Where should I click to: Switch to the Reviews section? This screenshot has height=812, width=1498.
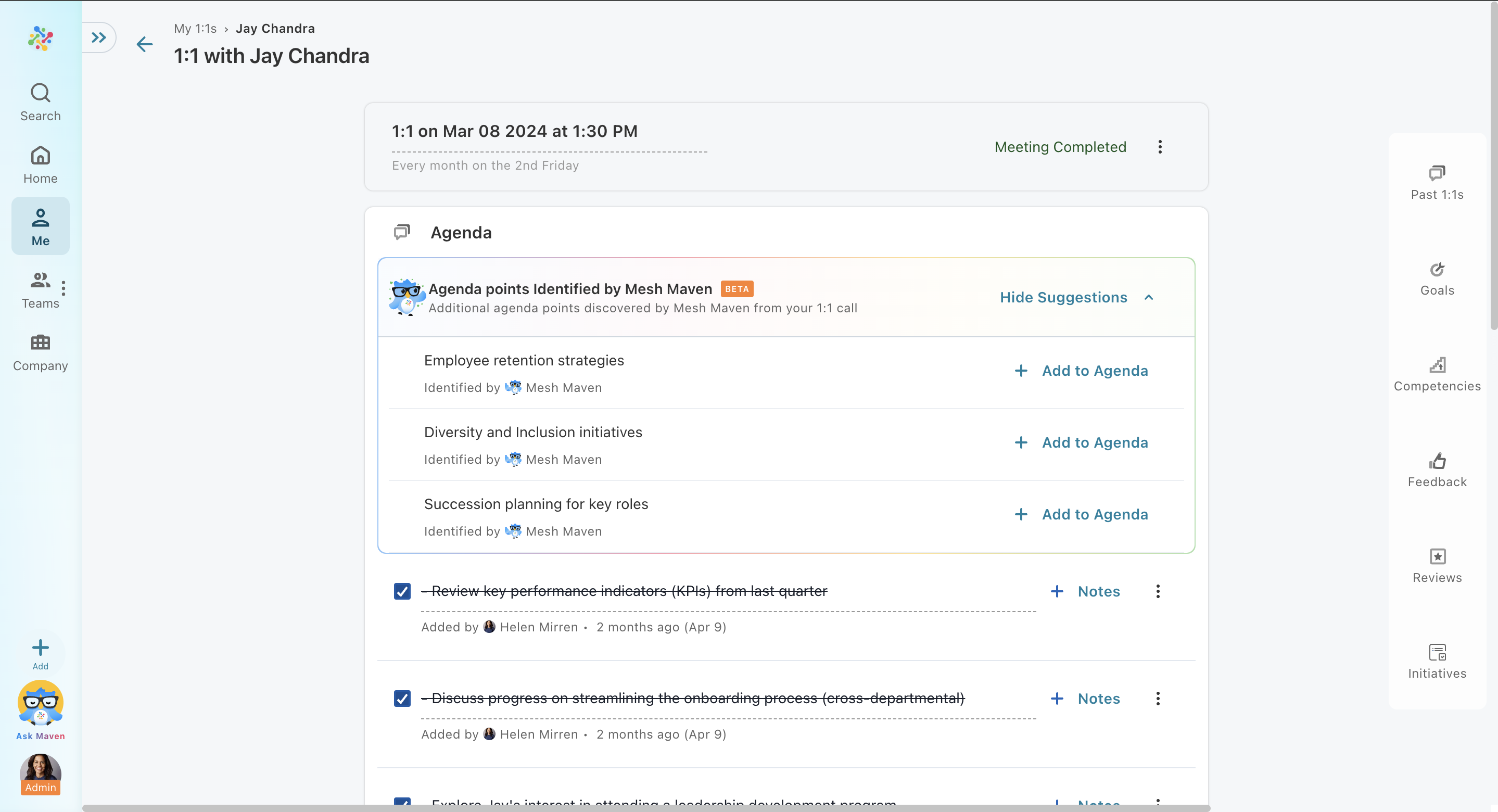pos(1437,564)
